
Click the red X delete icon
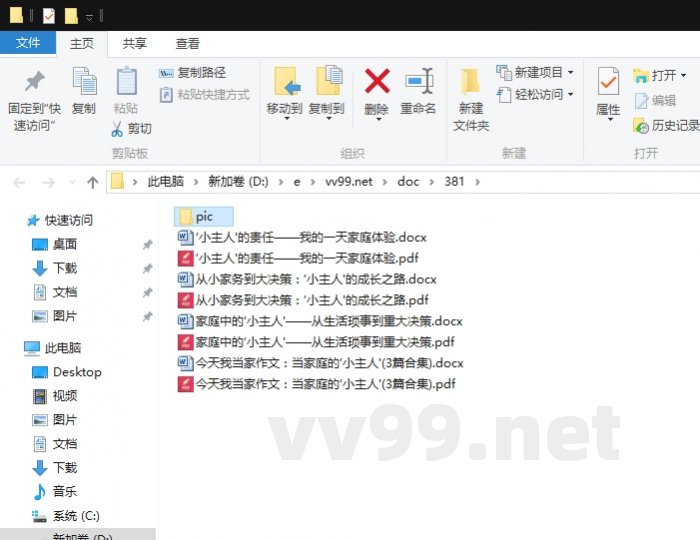pos(377,81)
